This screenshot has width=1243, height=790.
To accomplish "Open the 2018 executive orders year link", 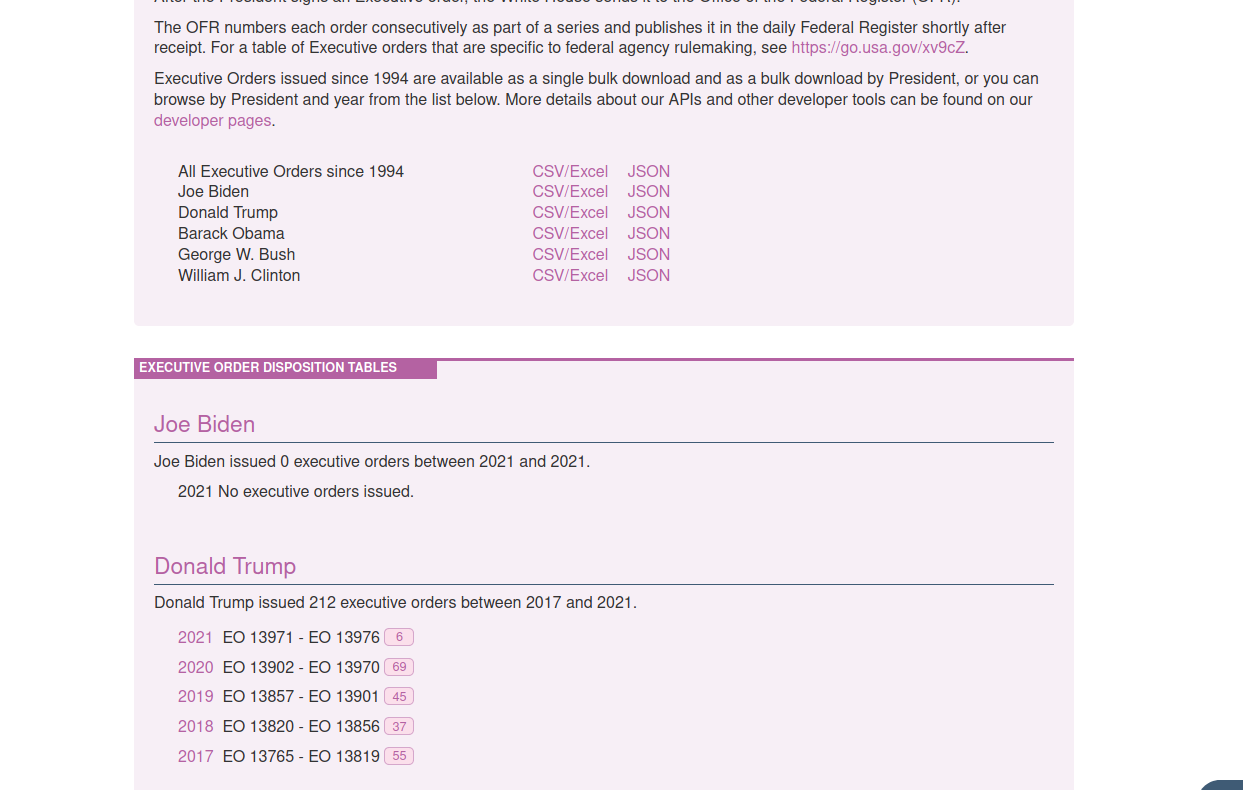I will click(x=195, y=727).
